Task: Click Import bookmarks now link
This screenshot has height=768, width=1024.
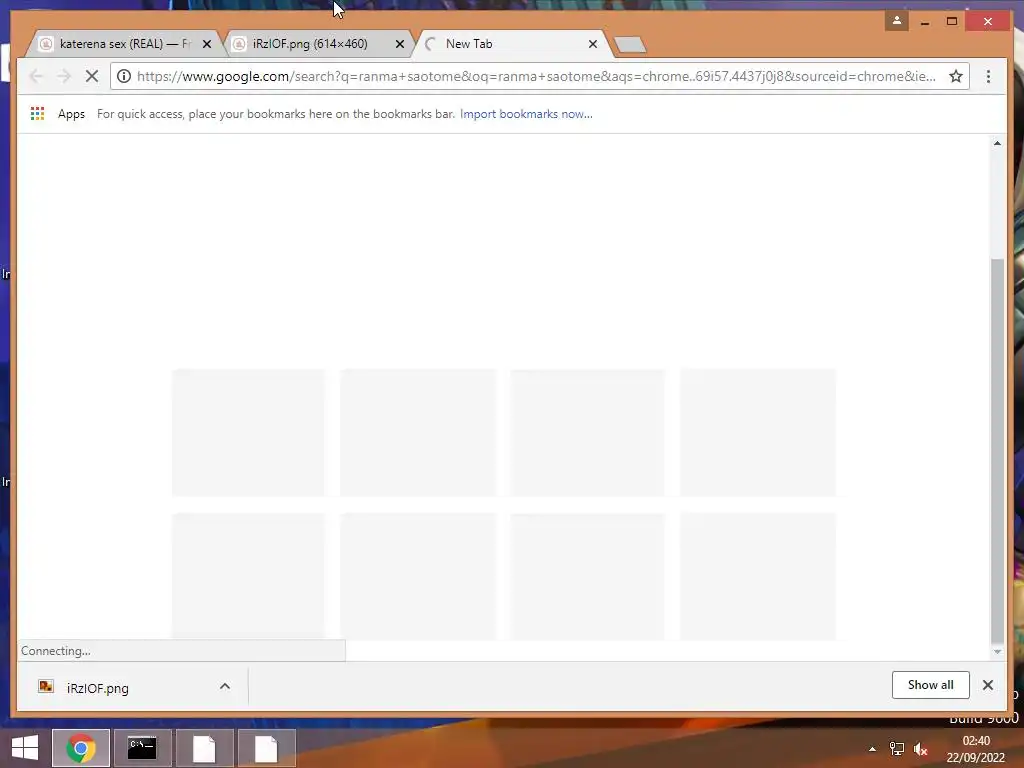Action: coord(526,114)
